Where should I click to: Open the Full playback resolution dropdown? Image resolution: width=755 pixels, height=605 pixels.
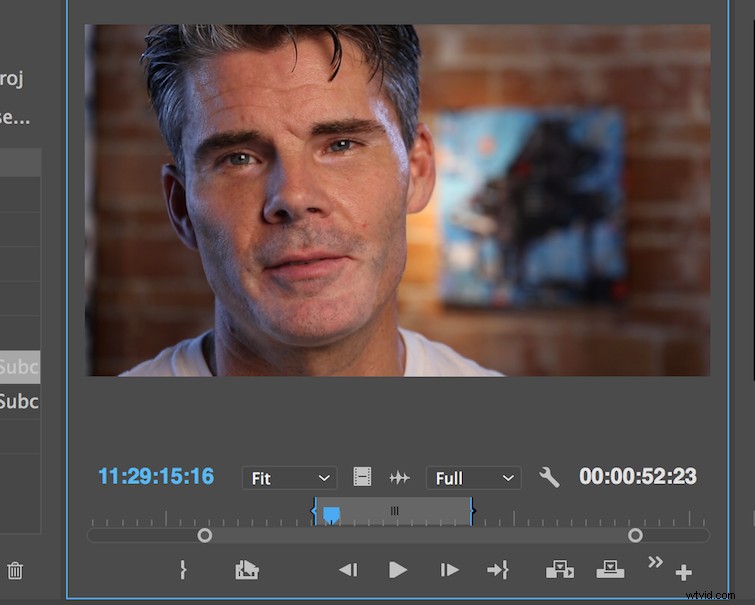click(473, 478)
